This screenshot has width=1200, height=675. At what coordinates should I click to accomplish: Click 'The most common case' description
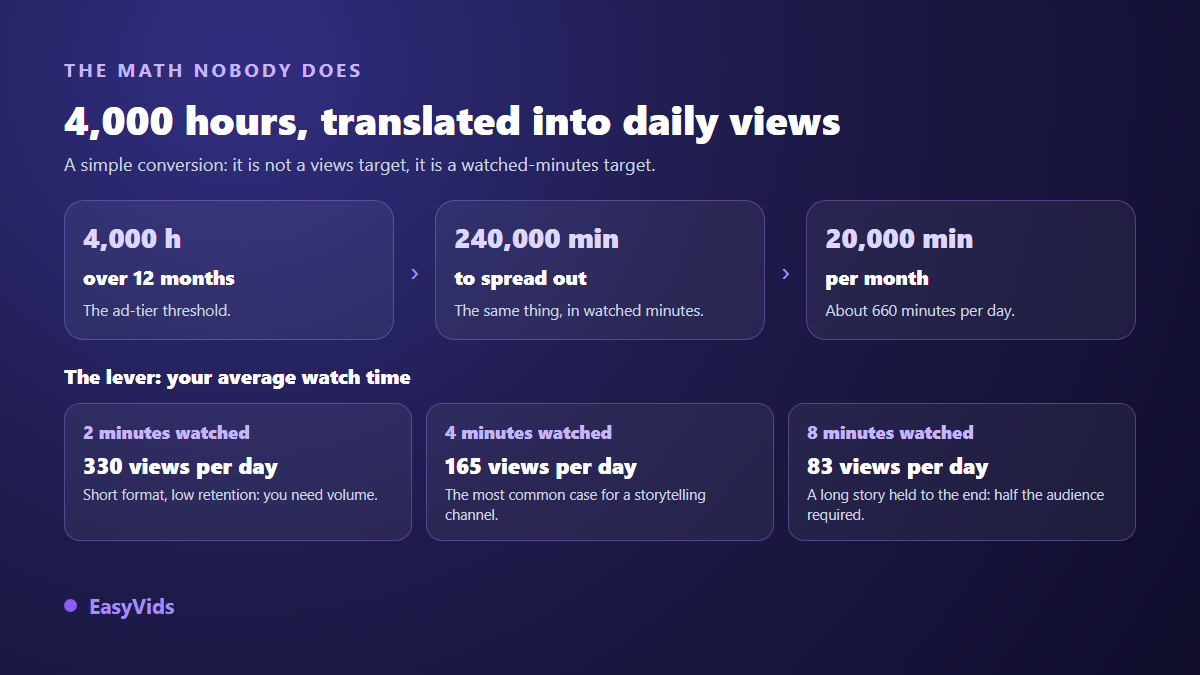[x=575, y=505]
